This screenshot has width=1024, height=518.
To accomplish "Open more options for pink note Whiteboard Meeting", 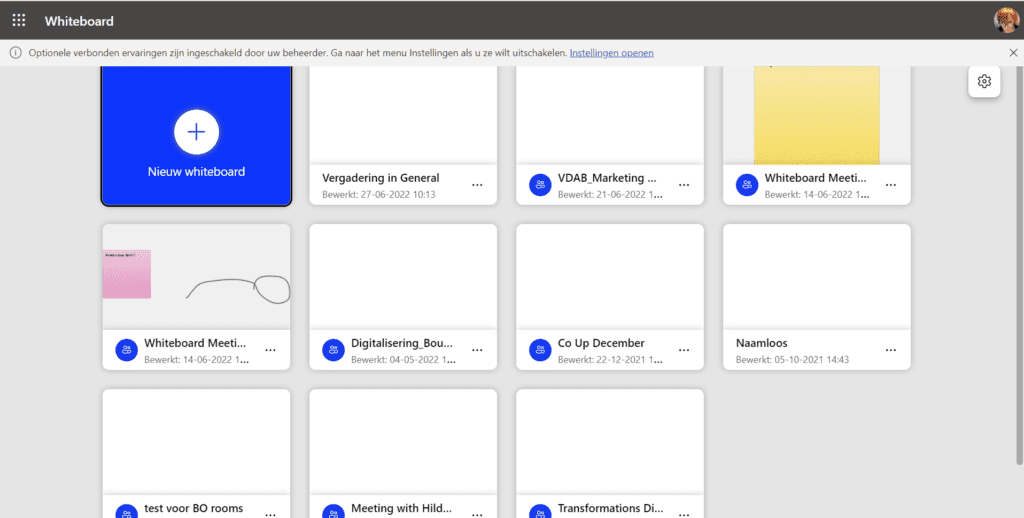I will [x=270, y=350].
